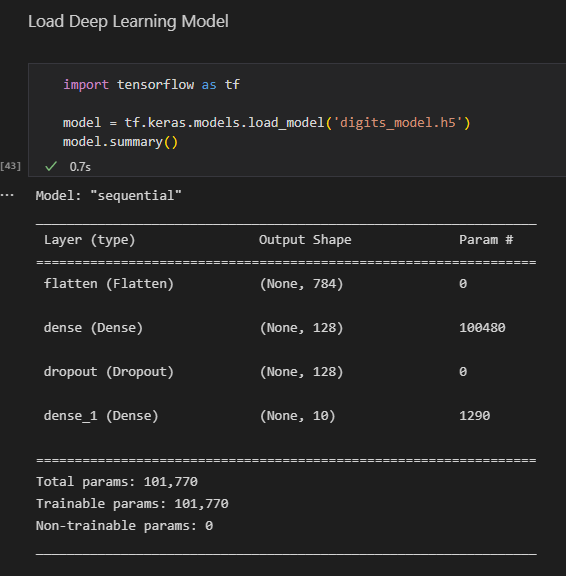Click the 'digits_model.h5' string in code
Image resolution: width=566 pixels, height=576 pixels.
point(397,122)
